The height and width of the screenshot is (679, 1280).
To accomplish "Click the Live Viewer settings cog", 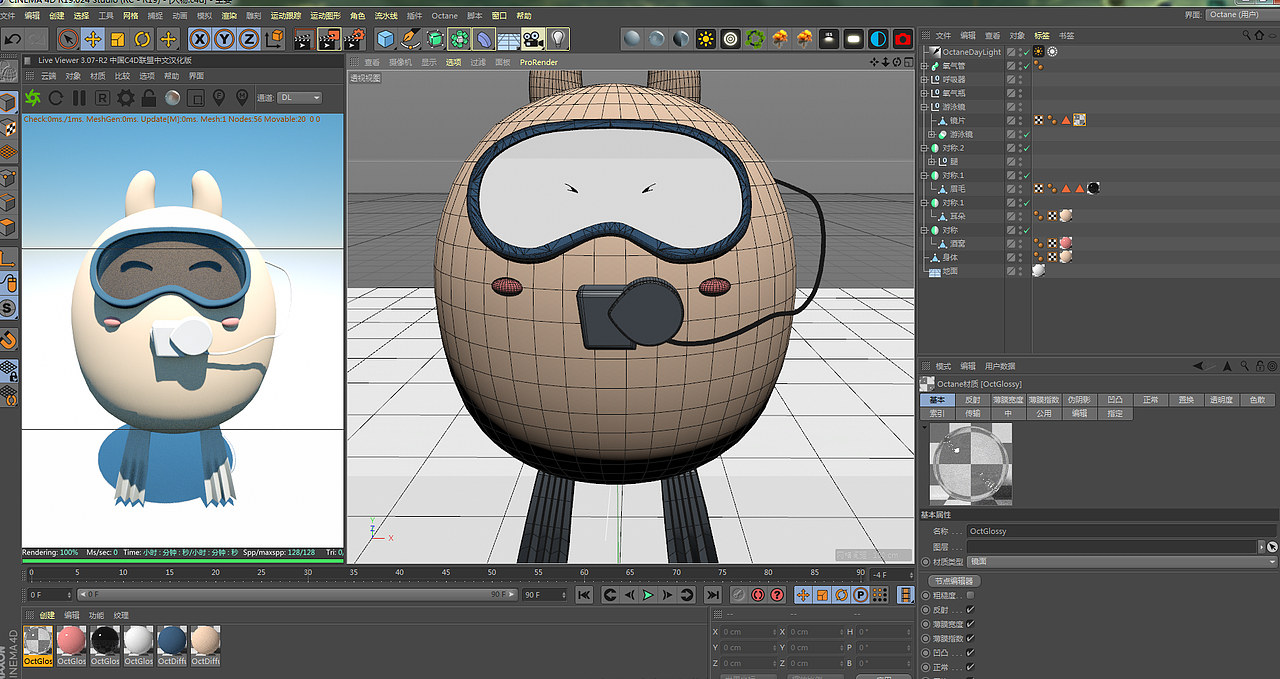I will (125, 97).
